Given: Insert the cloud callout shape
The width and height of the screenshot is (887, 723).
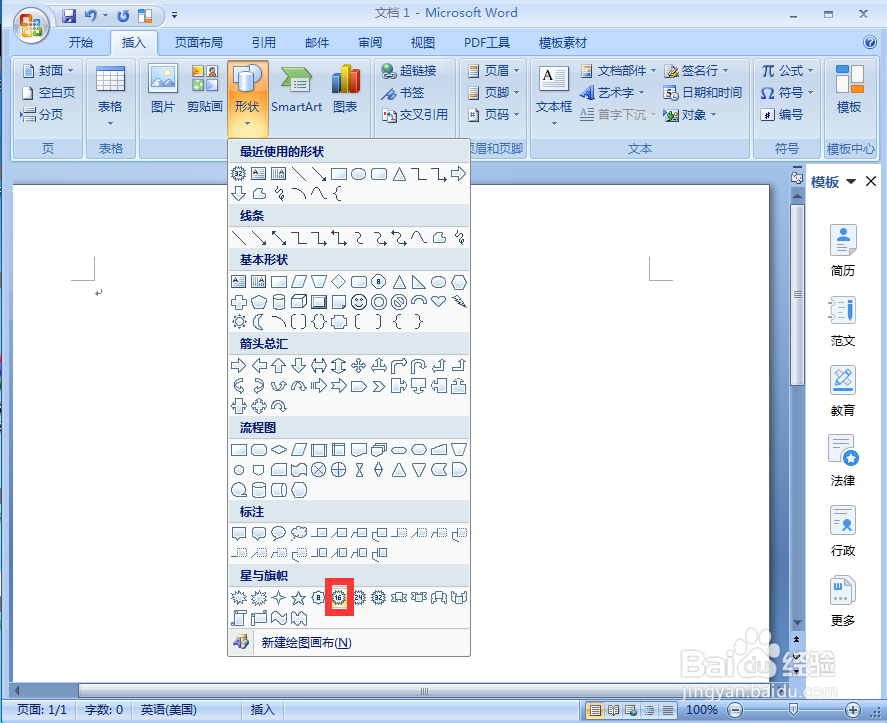Looking at the screenshot, I should tap(299, 533).
